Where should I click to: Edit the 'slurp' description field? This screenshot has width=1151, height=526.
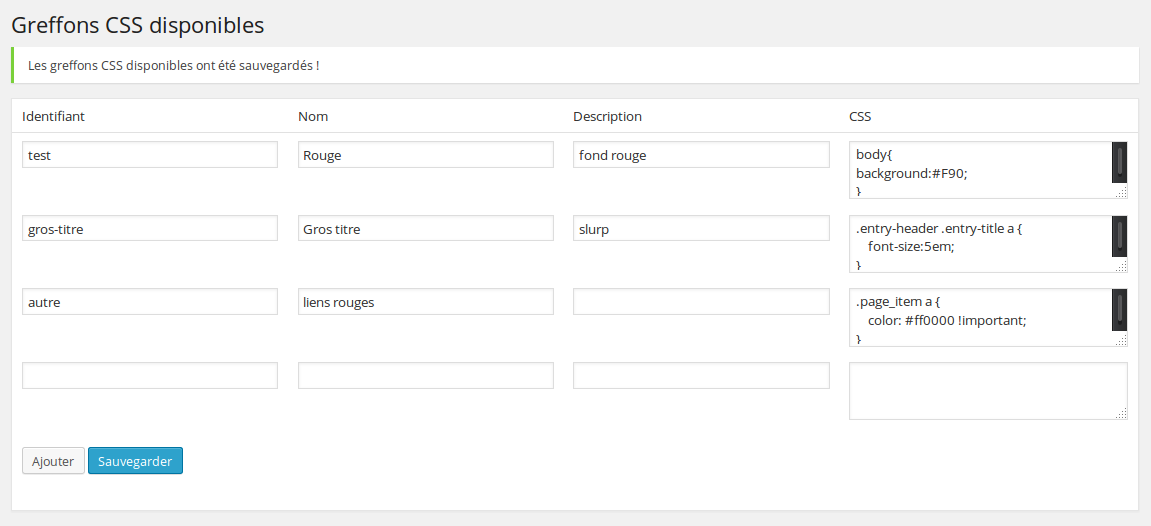pyautogui.click(x=701, y=228)
